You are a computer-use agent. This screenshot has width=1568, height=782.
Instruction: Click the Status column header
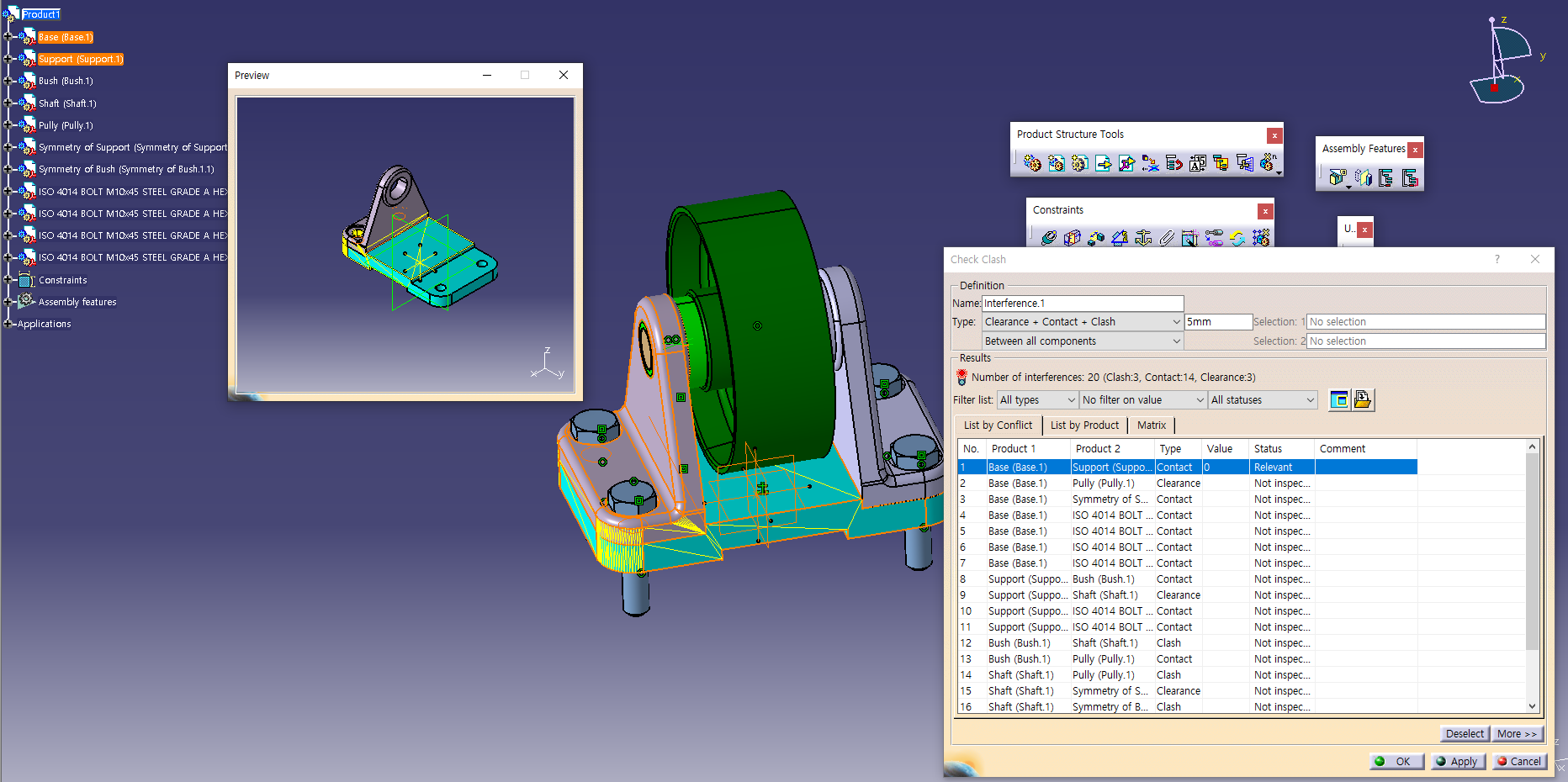pos(1280,449)
